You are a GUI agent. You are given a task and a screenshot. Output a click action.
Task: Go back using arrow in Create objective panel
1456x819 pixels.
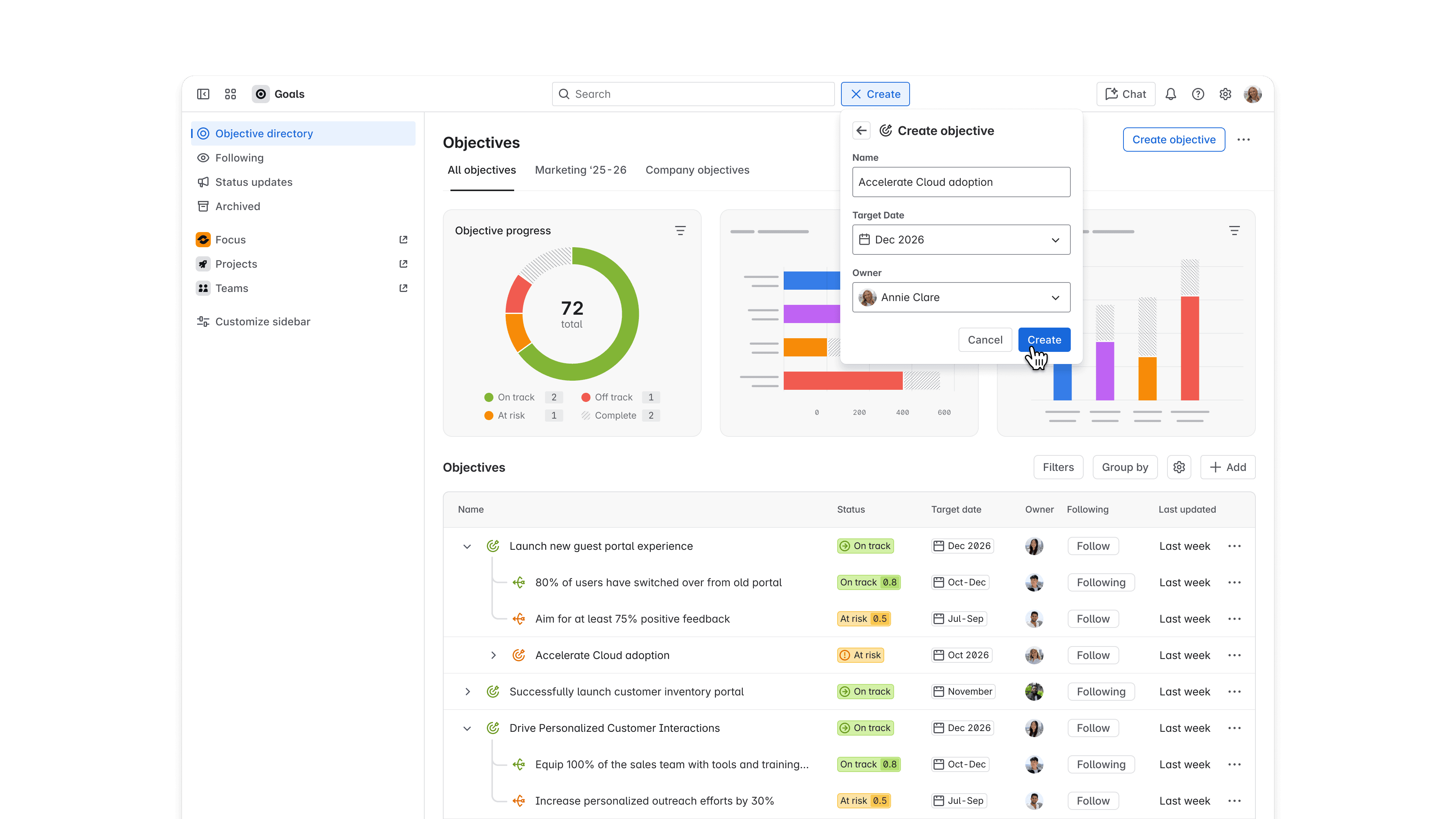coord(861,130)
